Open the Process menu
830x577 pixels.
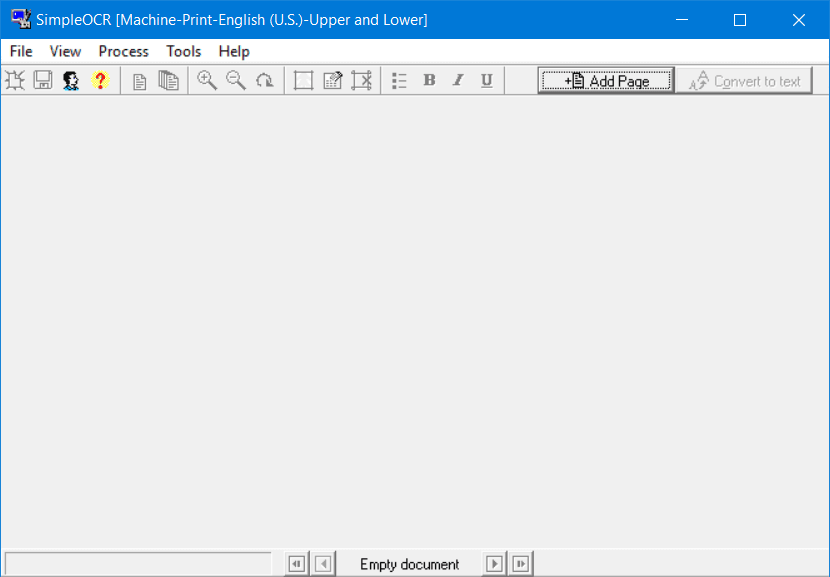tap(123, 51)
